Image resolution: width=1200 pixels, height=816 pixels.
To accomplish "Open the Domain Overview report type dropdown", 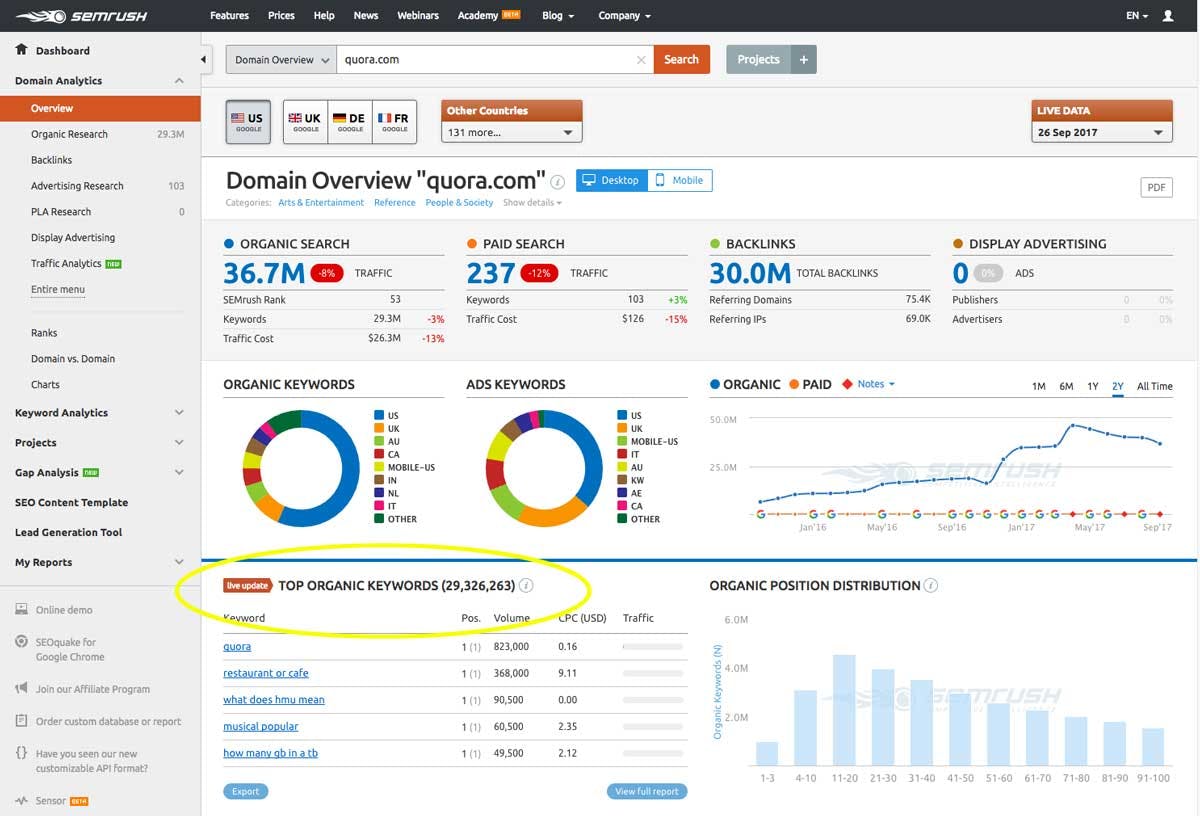I will [x=281, y=60].
